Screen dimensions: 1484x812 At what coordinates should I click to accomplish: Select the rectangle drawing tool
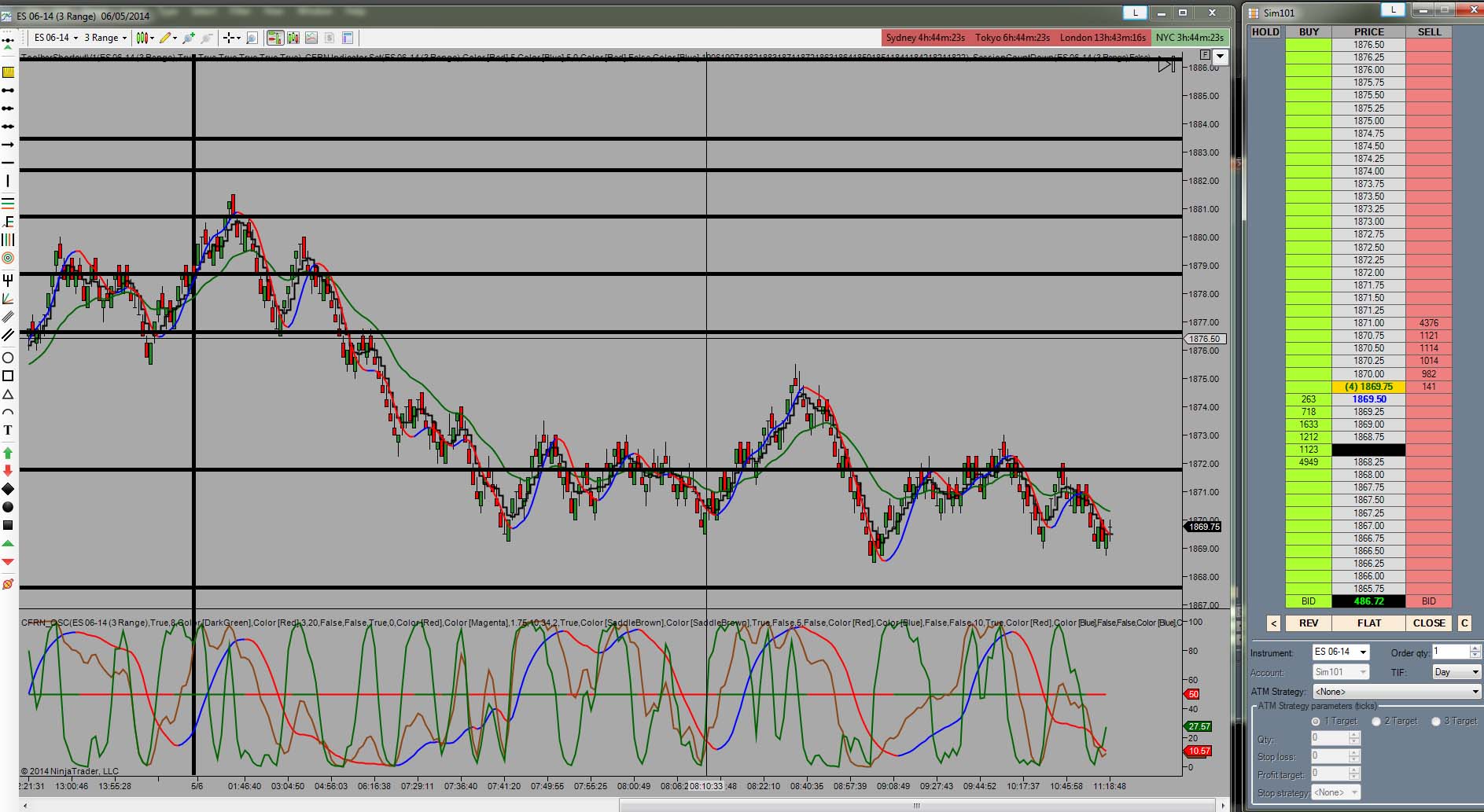(8, 376)
